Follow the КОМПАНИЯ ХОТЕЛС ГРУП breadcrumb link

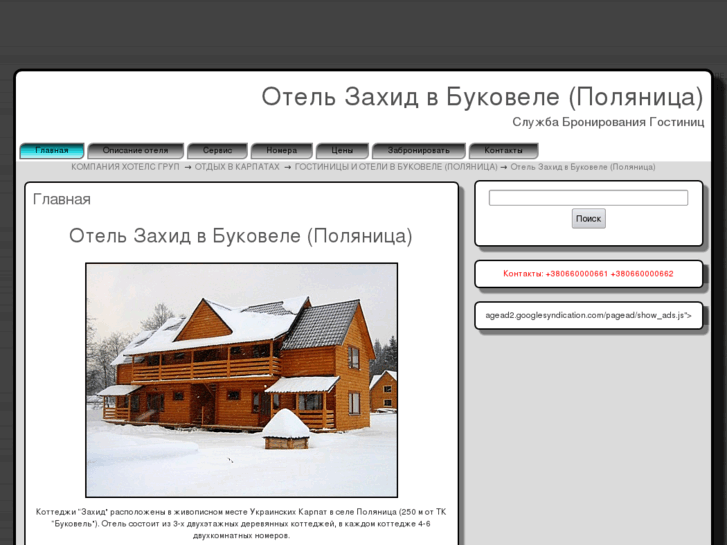pyautogui.click(x=125, y=167)
